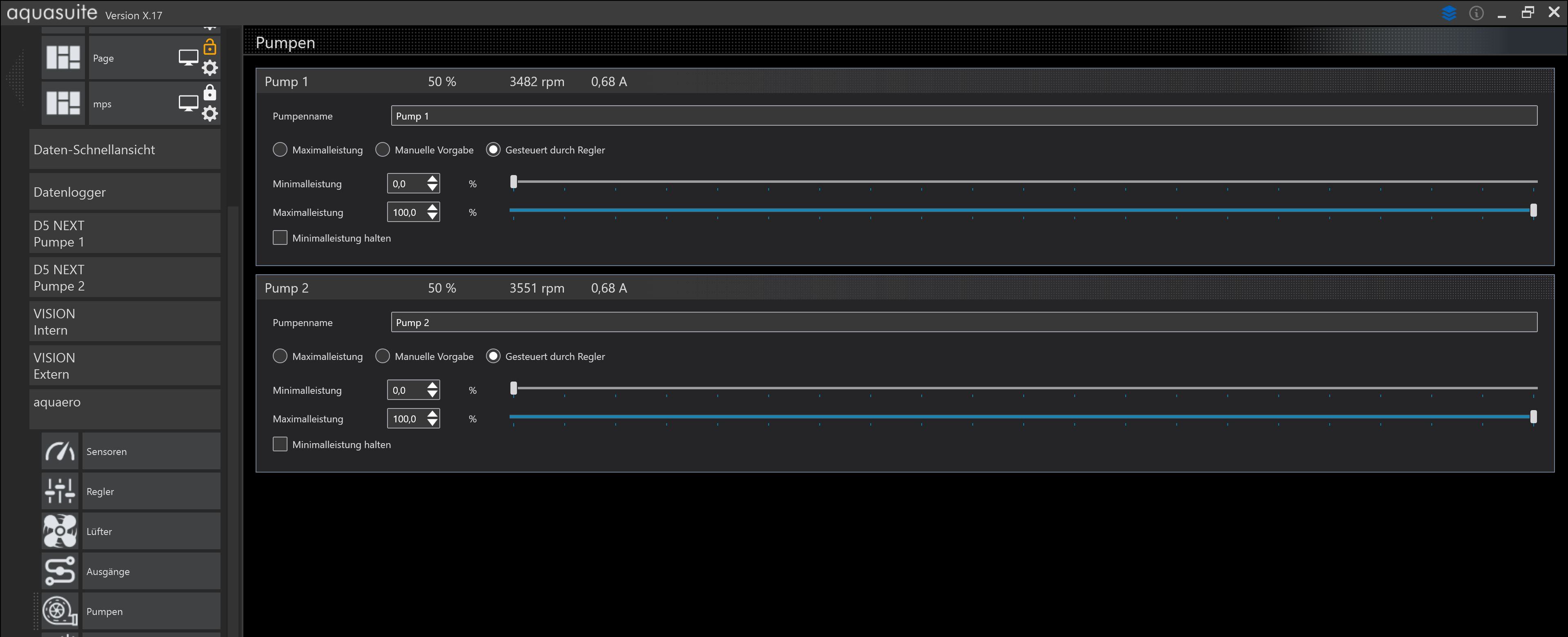The image size is (1568, 637).
Task: Open the mps overview entry label
Action: 102,104
